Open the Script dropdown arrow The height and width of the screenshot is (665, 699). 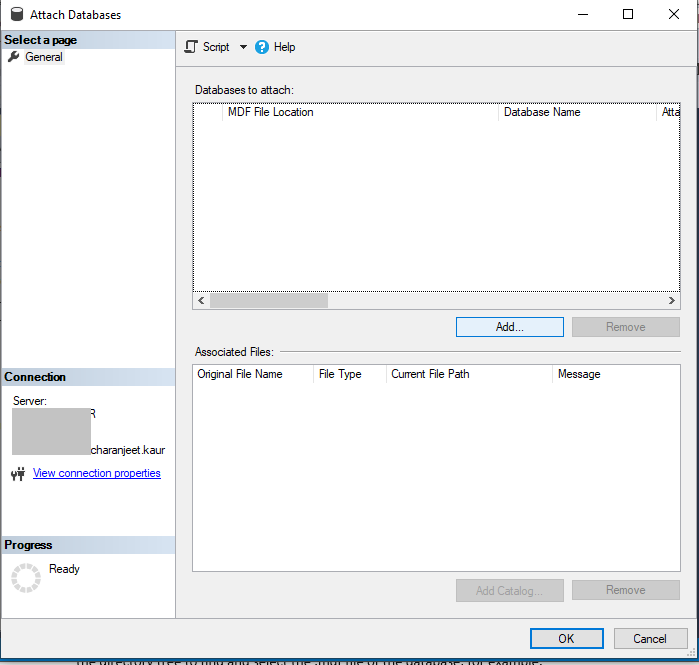(243, 47)
